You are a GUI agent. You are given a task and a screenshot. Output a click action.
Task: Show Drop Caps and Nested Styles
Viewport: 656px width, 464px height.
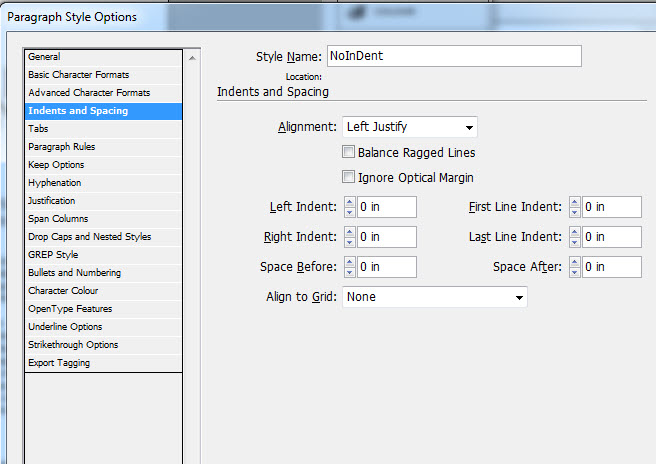click(x=89, y=237)
